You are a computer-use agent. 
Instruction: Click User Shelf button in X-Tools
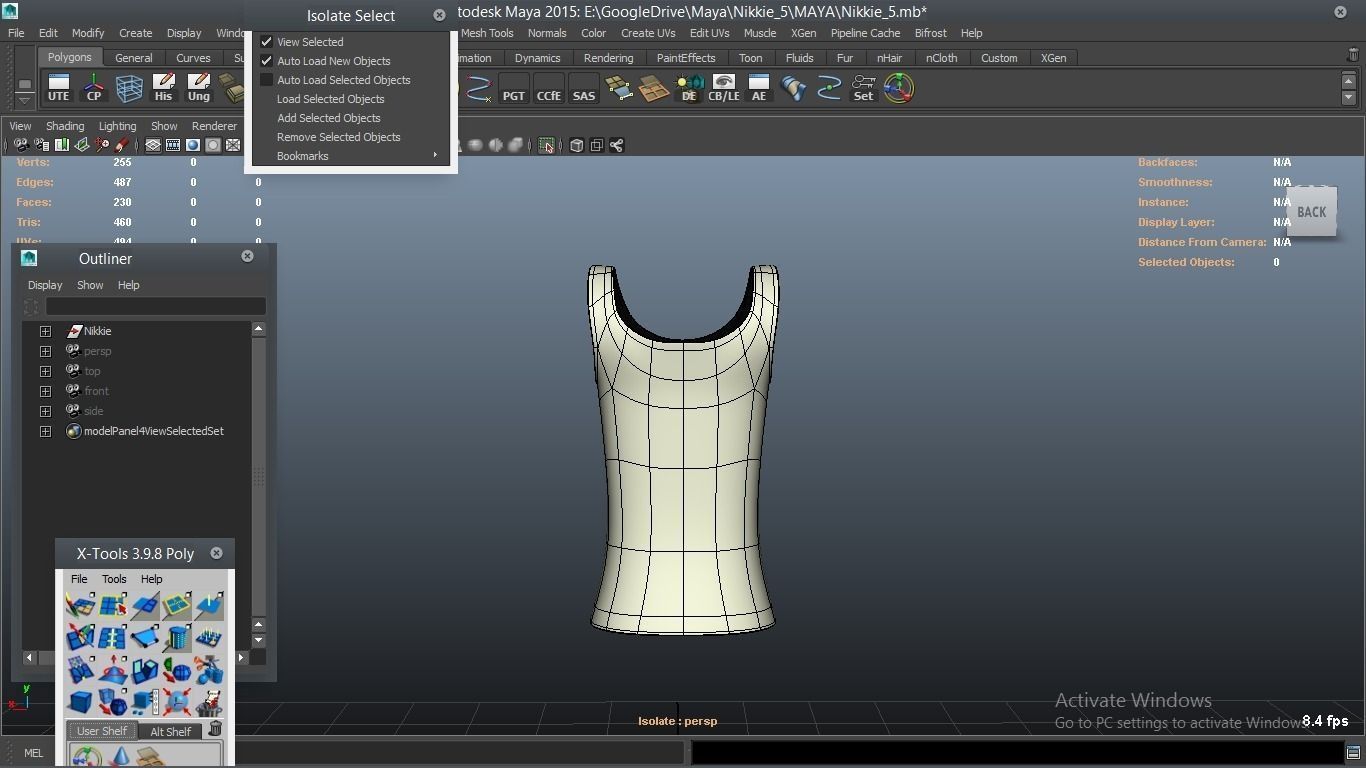coord(102,731)
